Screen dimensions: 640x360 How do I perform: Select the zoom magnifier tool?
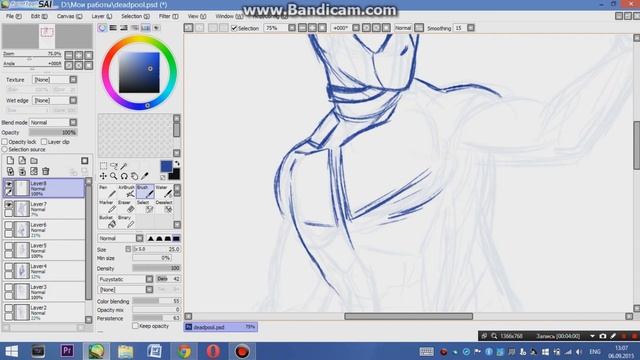click(114, 176)
